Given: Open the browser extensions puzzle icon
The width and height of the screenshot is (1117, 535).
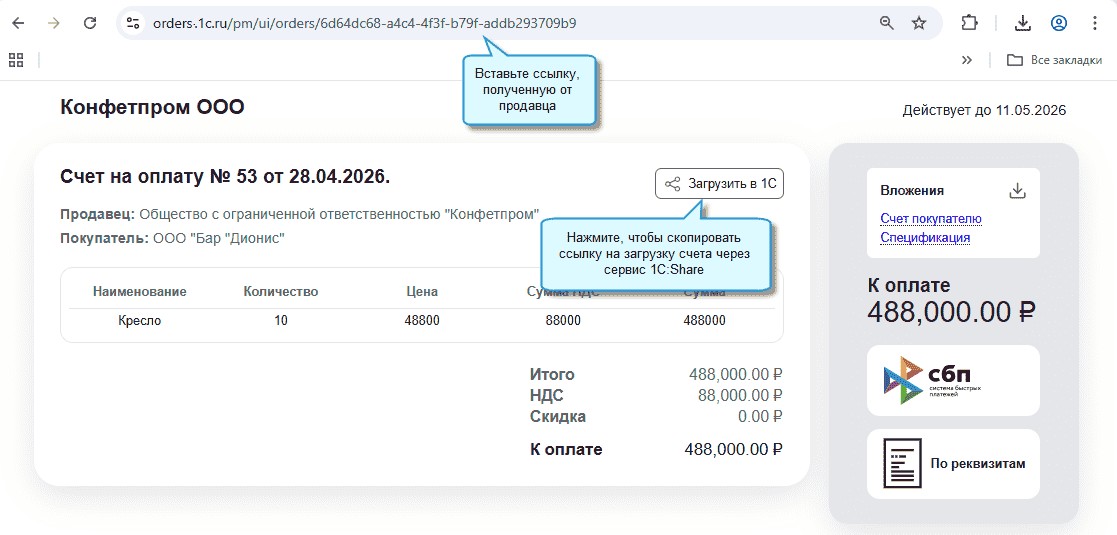Looking at the screenshot, I should (969, 23).
